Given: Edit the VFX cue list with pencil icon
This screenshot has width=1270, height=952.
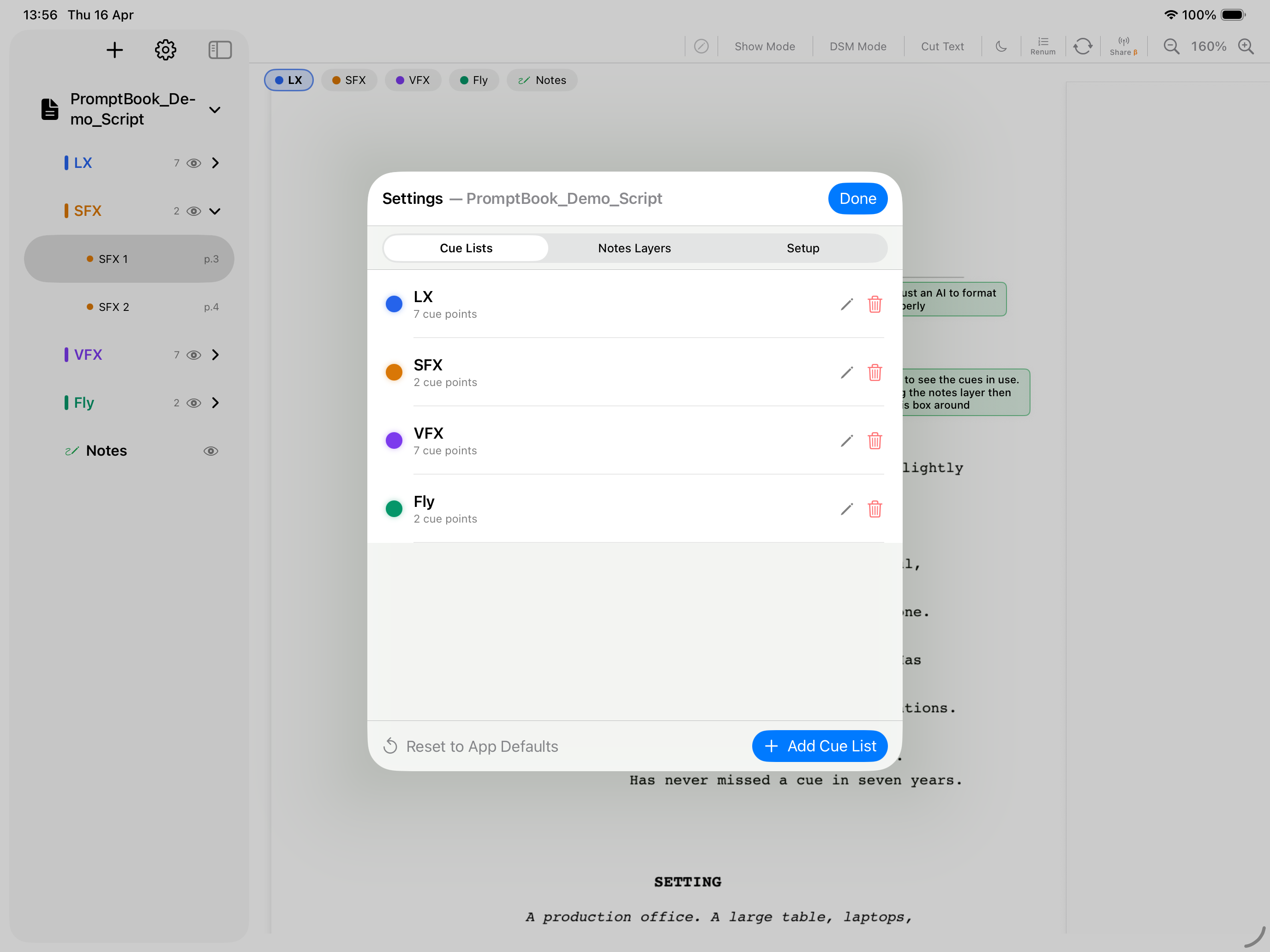Looking at the screenshot, I should tap(846, 440).
